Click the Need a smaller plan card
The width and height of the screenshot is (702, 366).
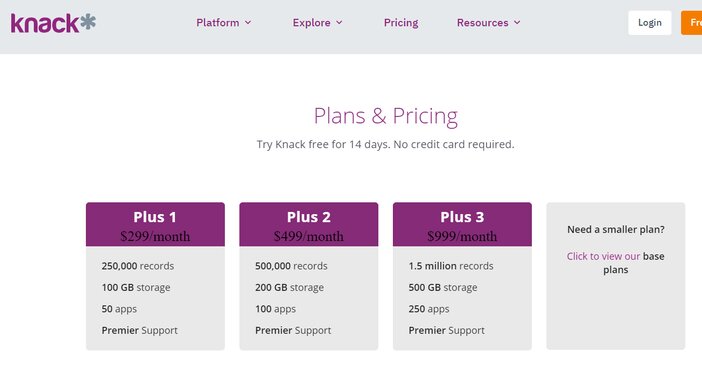616,276
